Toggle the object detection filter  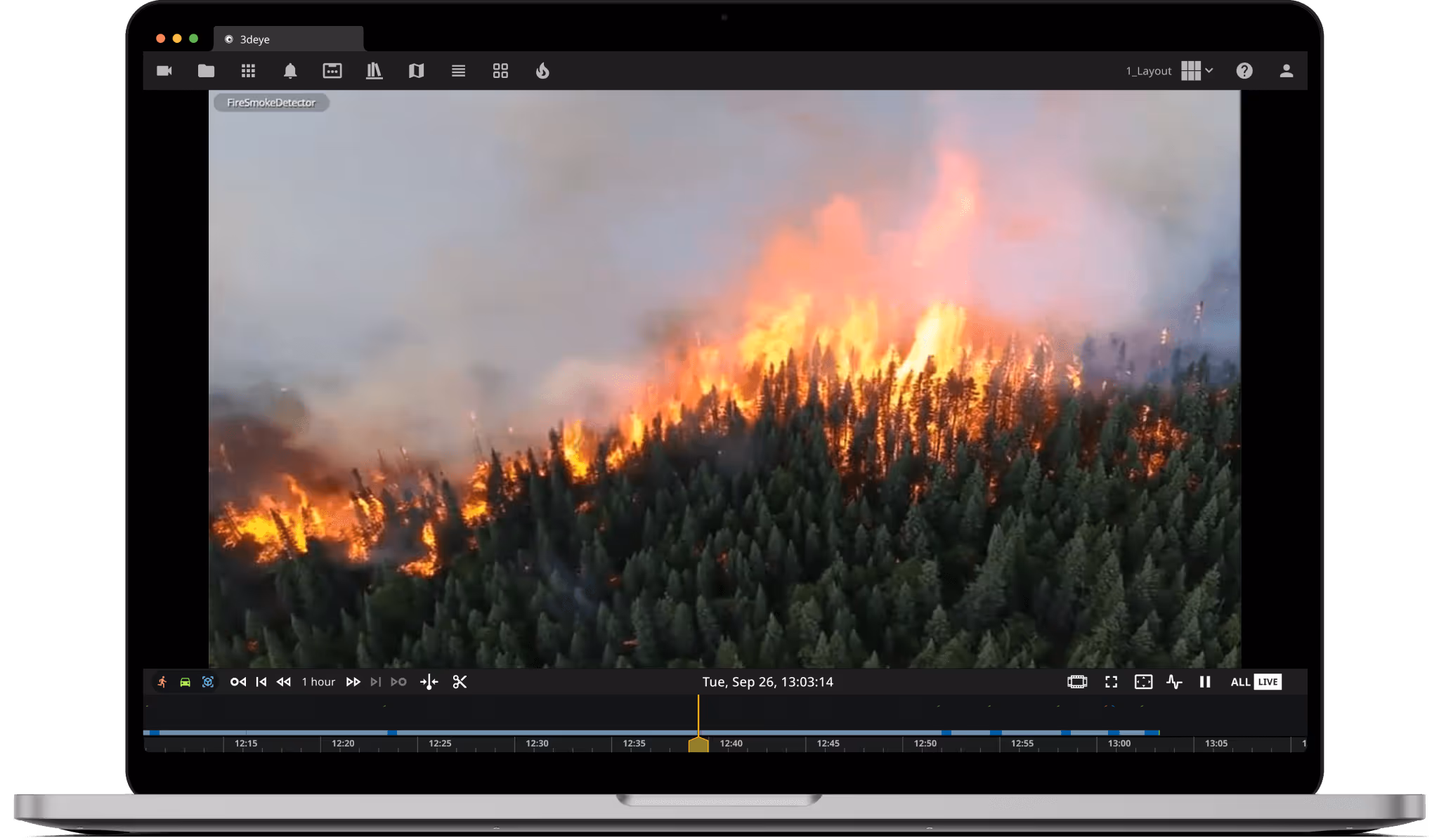[x=208, y=682]
